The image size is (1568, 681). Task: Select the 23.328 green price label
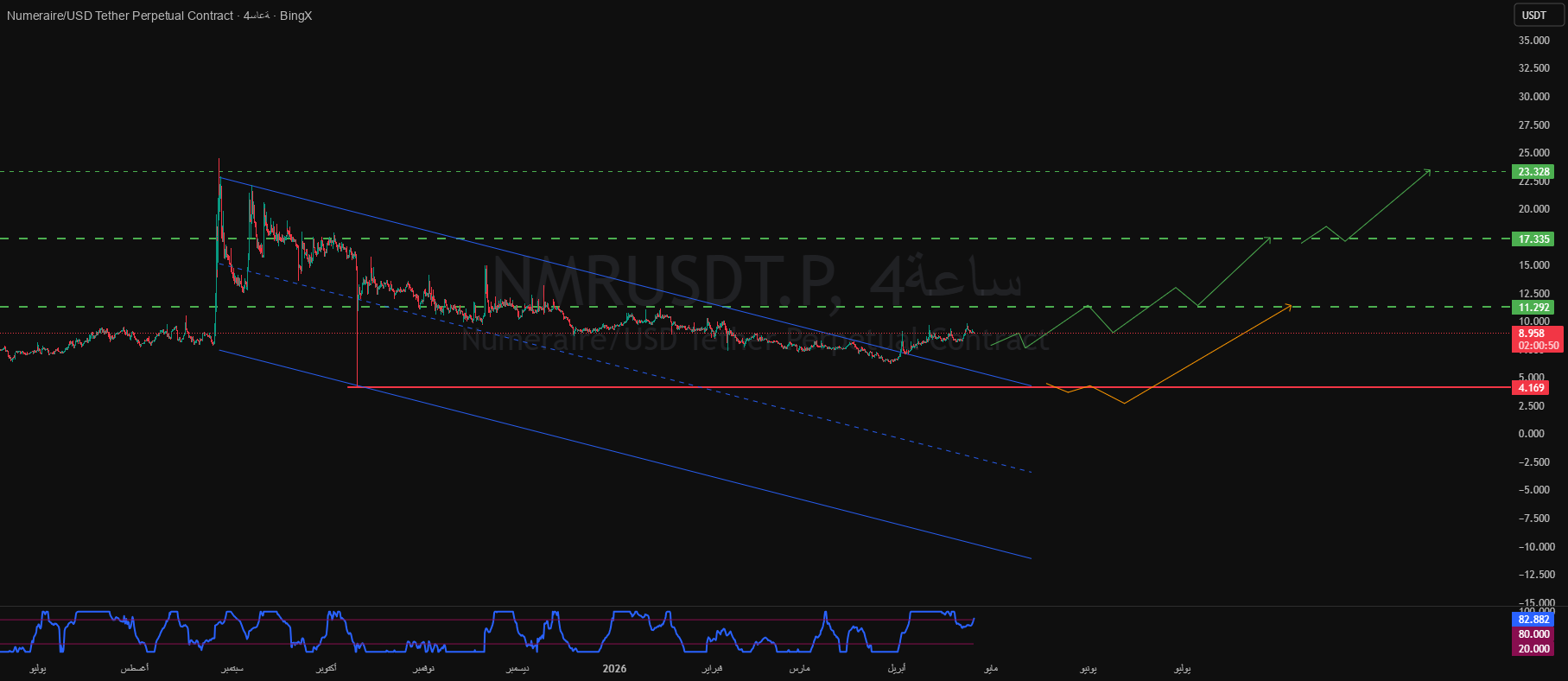click(x=1533, y=172)
